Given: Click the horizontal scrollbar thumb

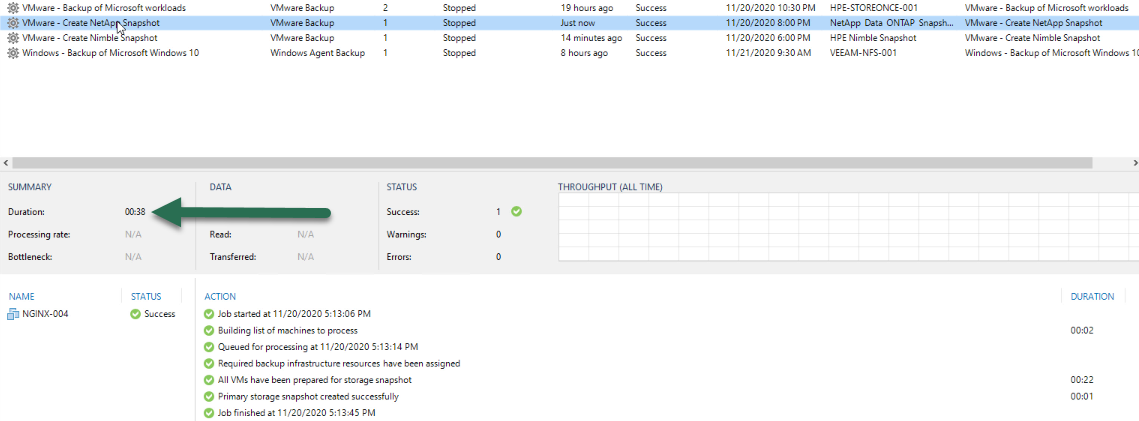Looking at the screenshot, I should [x=552, y=163].
